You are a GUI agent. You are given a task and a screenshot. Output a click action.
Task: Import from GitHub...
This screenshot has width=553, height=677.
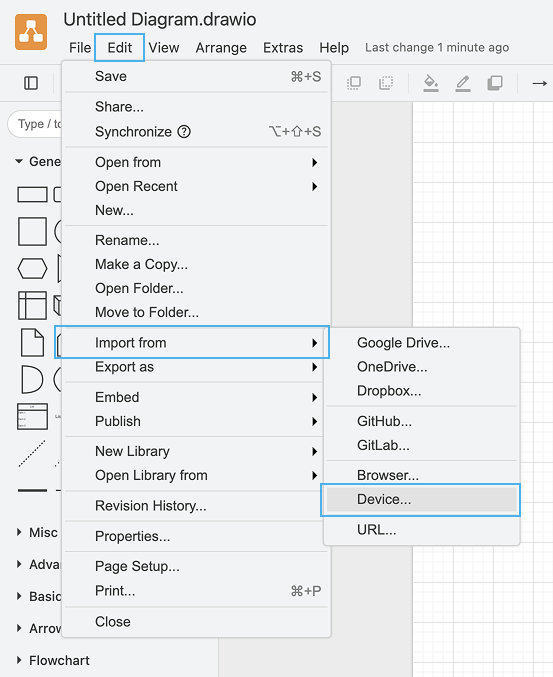[x=422, y=421]
